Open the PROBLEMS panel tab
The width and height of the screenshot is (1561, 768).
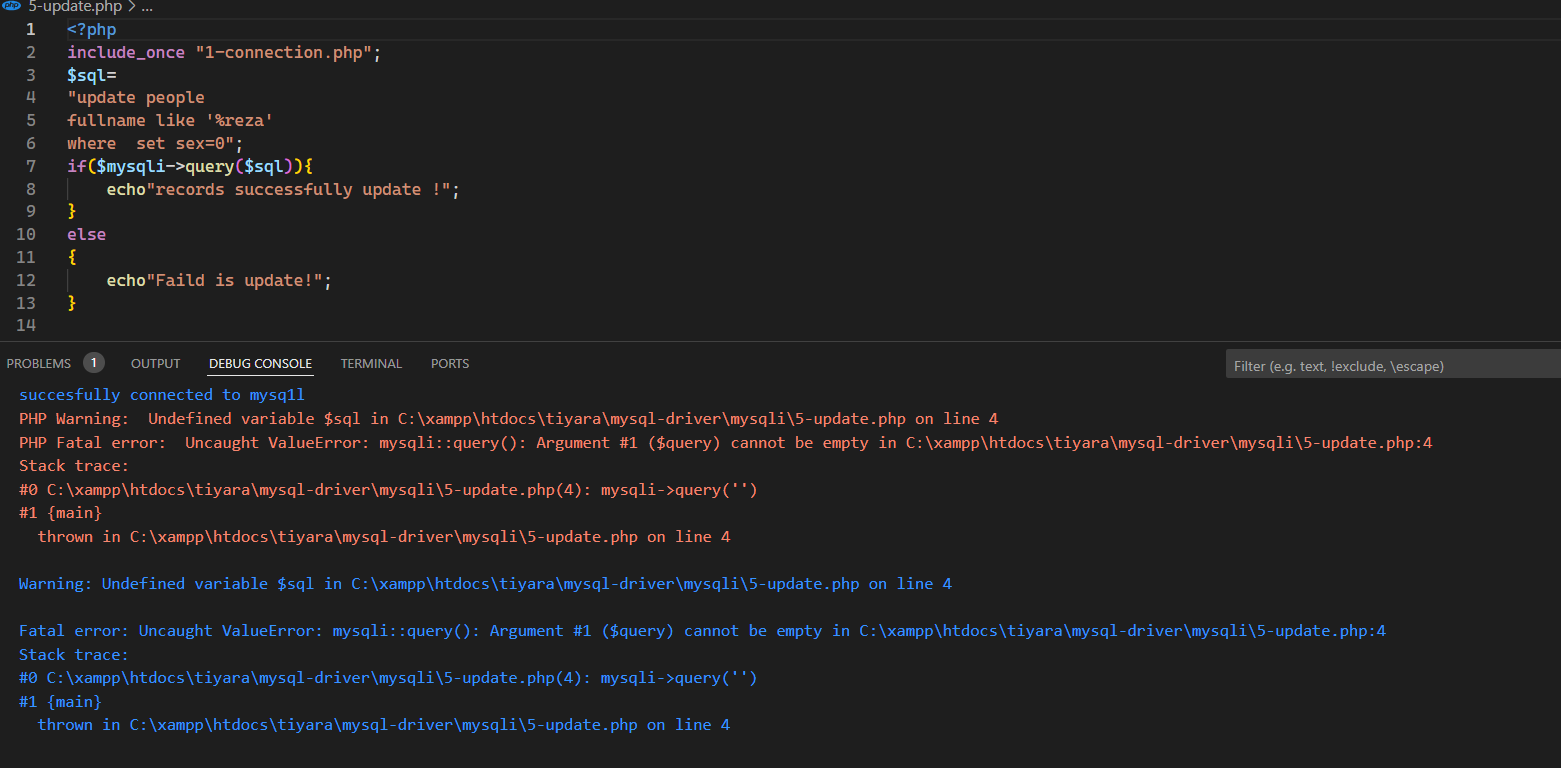point(39,363)
